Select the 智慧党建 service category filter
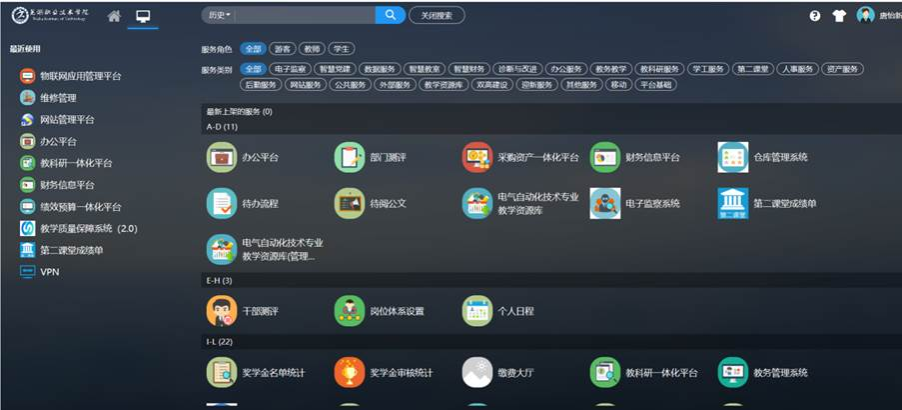 pyautogui.click(x=333, y=69)
